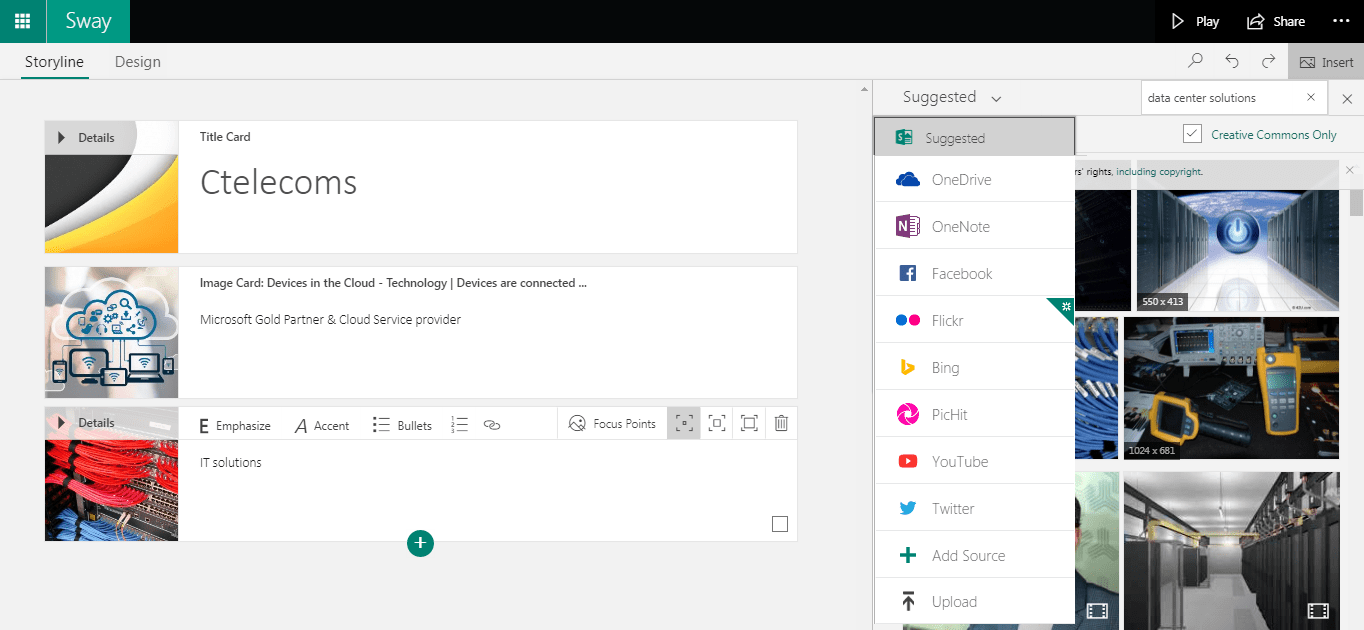Screen dimensions: 1364x630
Task: Tick the IT solutions card selection checkbox
Action: [x=780, y=524]
